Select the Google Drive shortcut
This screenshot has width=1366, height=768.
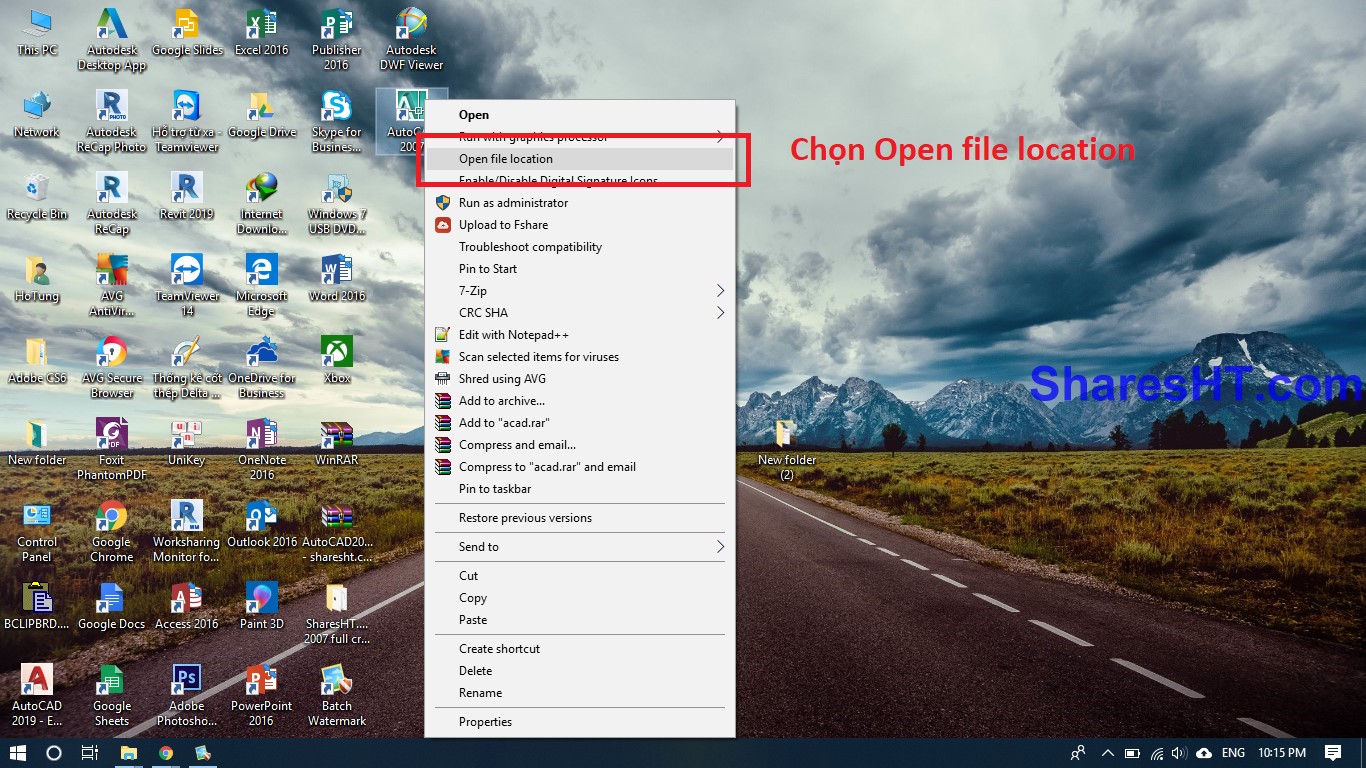pyautogui.click(x=262, y=115)
